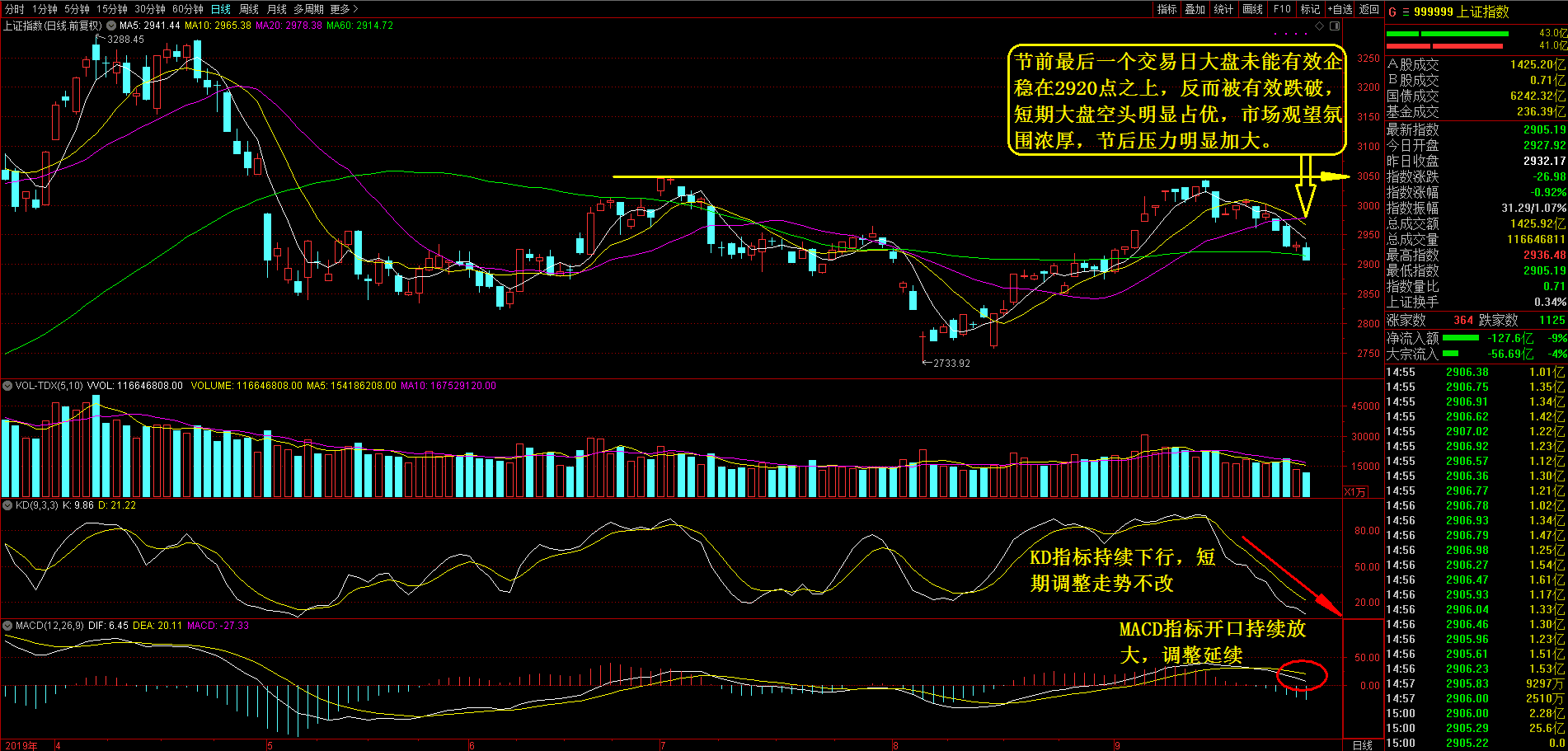Click the 涨家数 count 364

pos(1463,320)
